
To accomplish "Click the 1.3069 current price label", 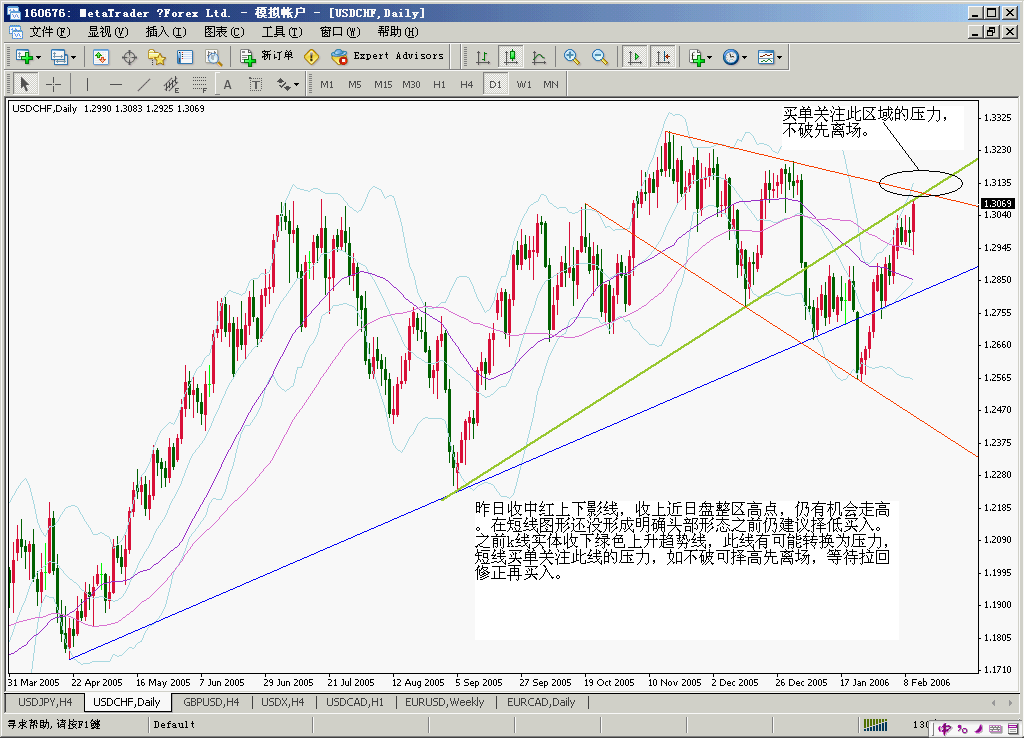I will pyautogui.click(x=996, y=203).
